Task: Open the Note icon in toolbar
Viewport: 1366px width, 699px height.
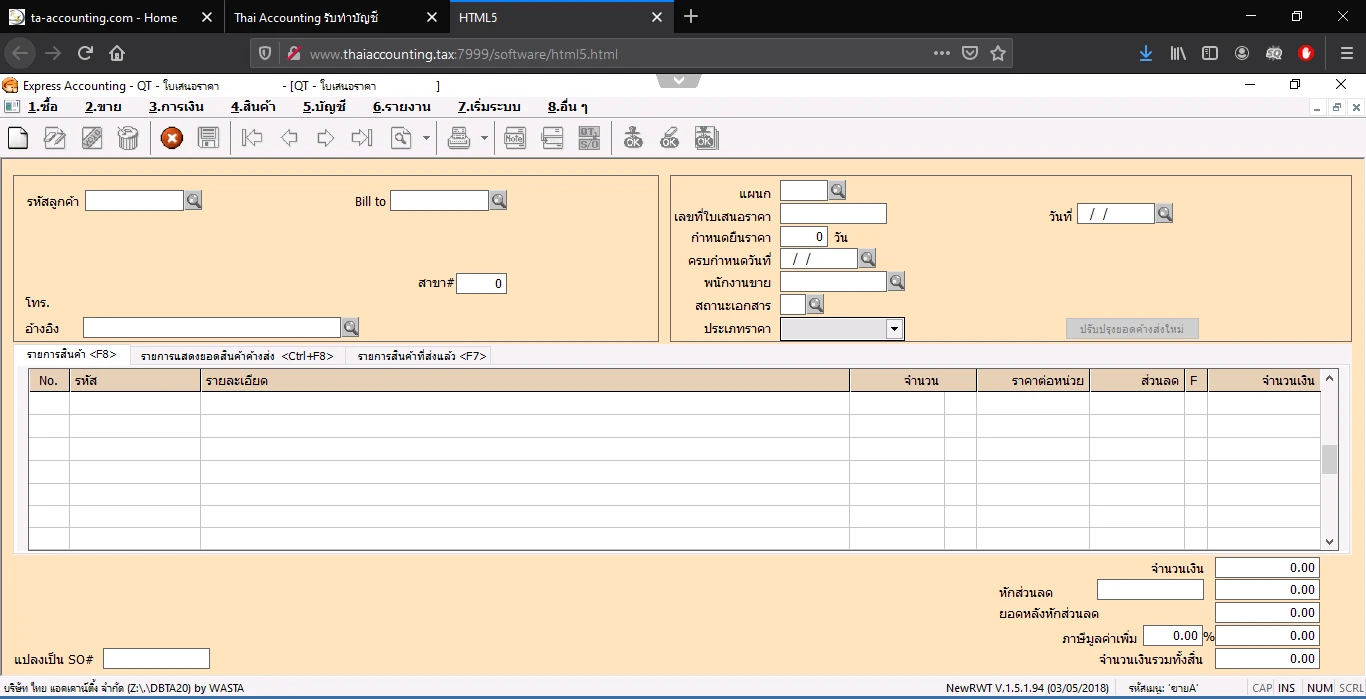Action: (515, 139)
